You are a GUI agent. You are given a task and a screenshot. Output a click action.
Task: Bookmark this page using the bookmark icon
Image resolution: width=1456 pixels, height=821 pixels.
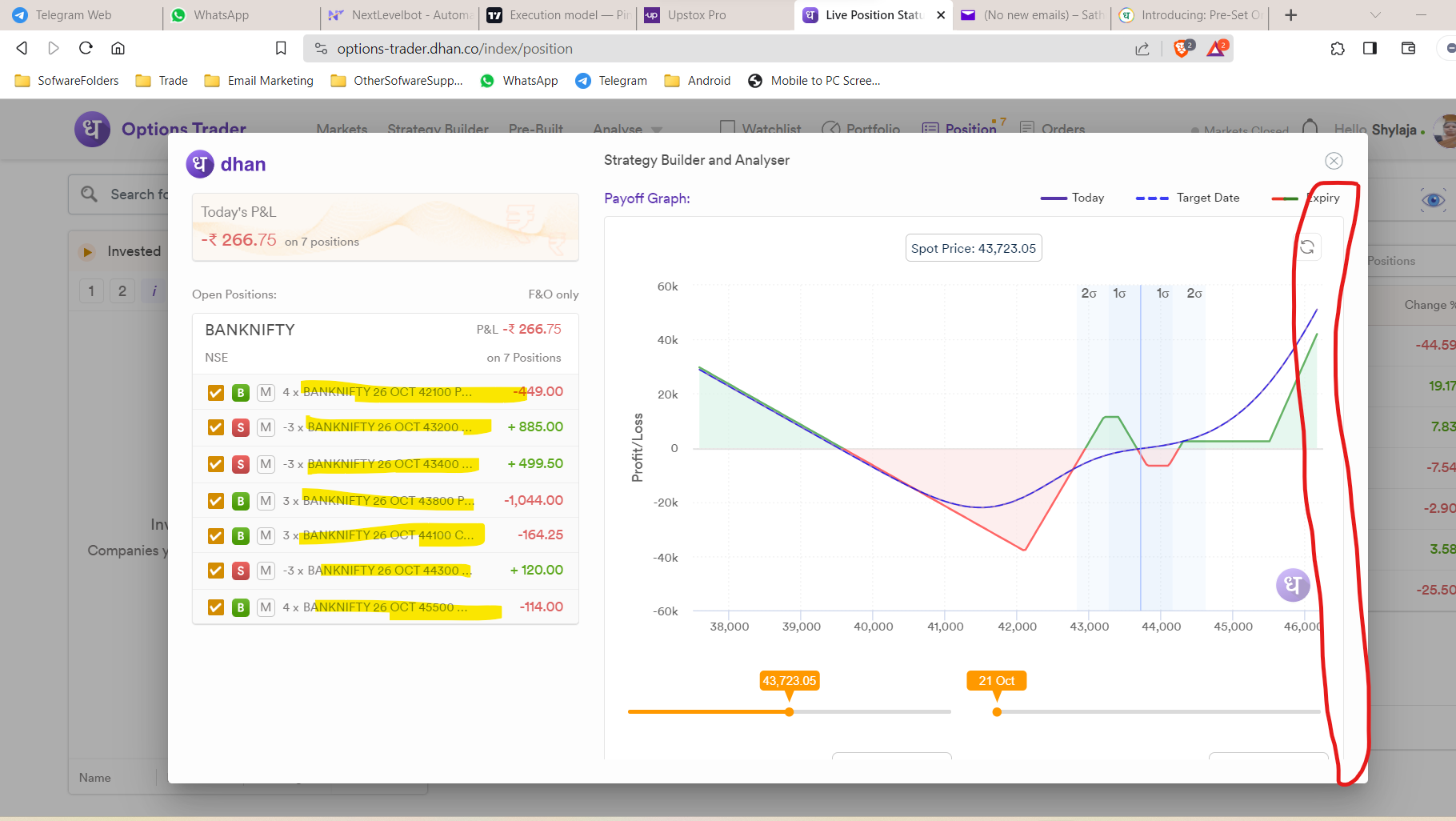pos(281,49)
